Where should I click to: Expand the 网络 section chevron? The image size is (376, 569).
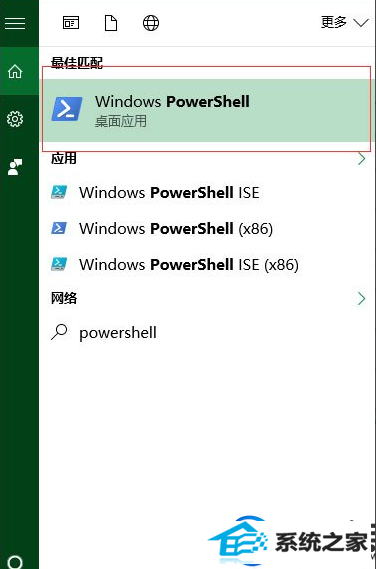click(x=361, y=299)
